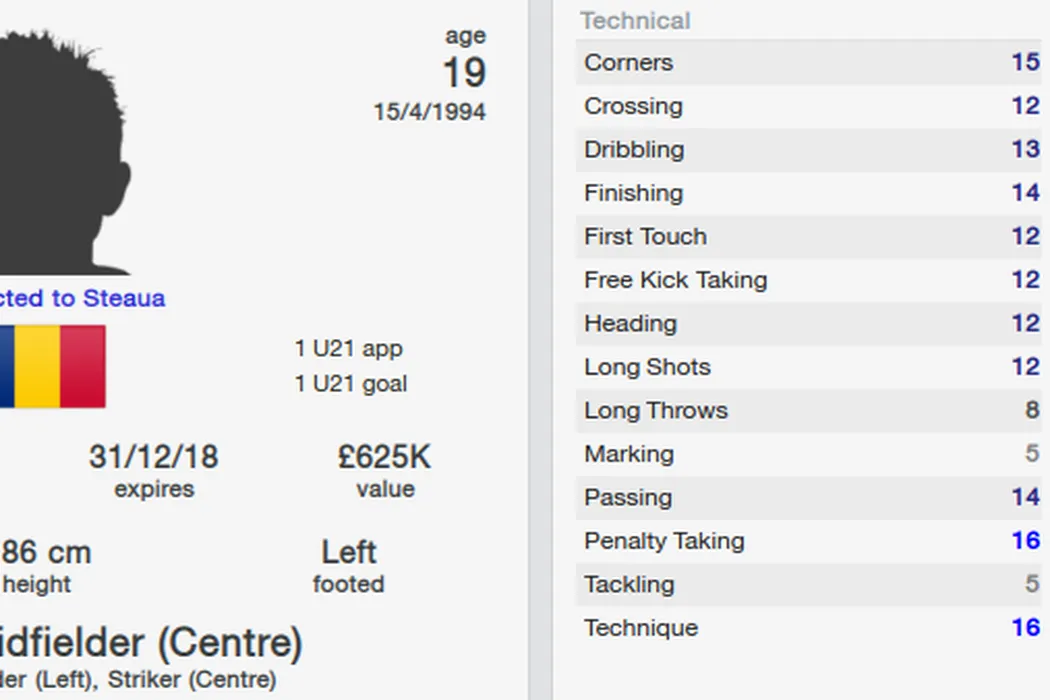Click the Tackling attribute row
The width and height of the screenshot is (1050, 700).
(808, 584)
